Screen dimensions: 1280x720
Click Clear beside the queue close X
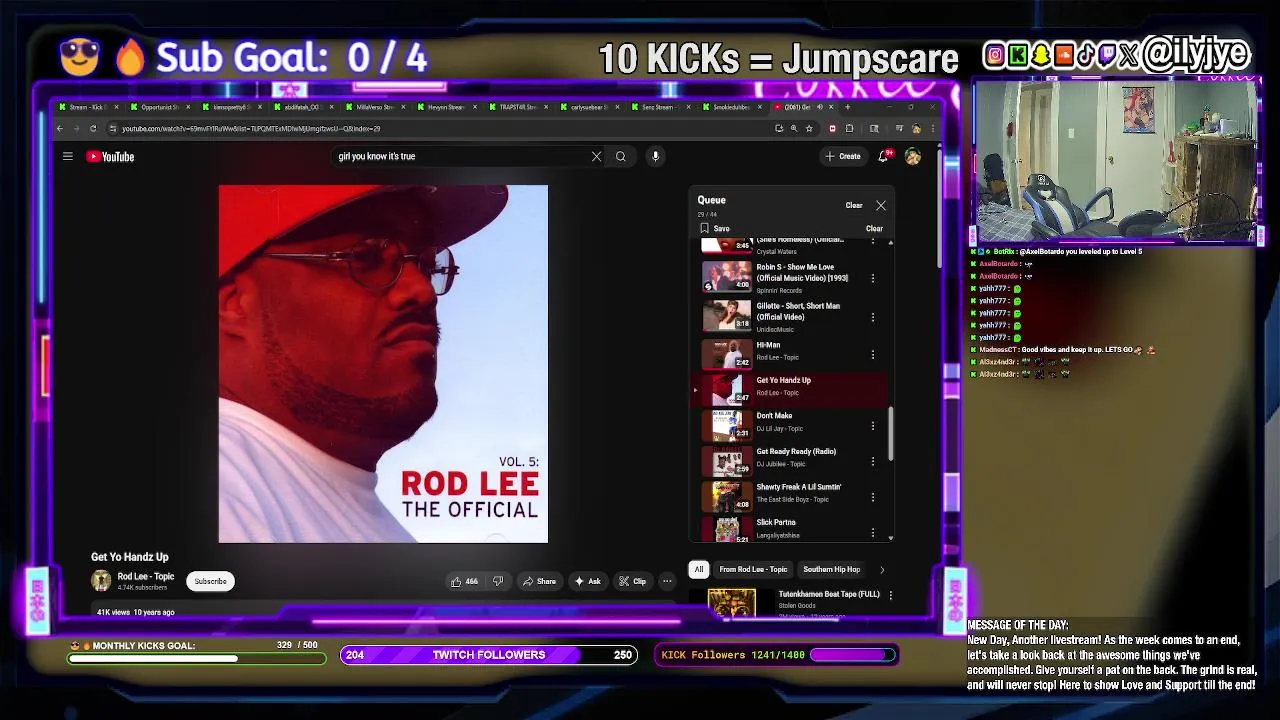click(854, 205)
